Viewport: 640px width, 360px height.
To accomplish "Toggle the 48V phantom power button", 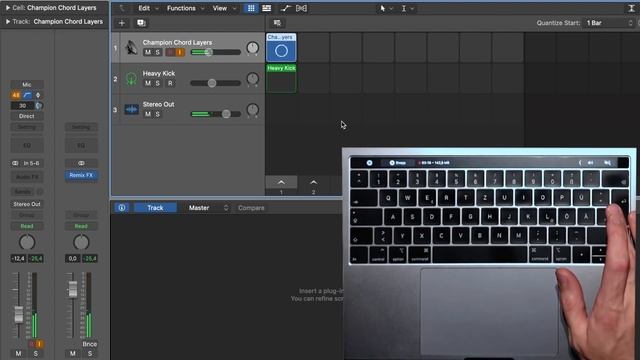I will (x=16, y=95).
